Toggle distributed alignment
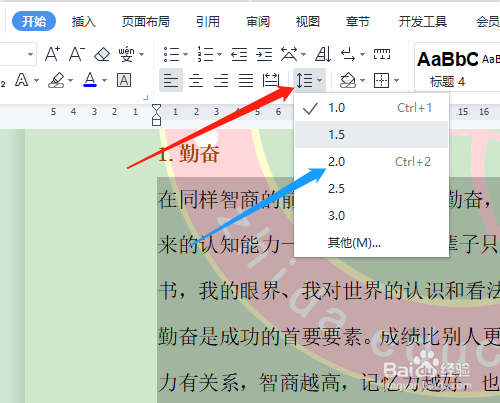 click(271, 80)
